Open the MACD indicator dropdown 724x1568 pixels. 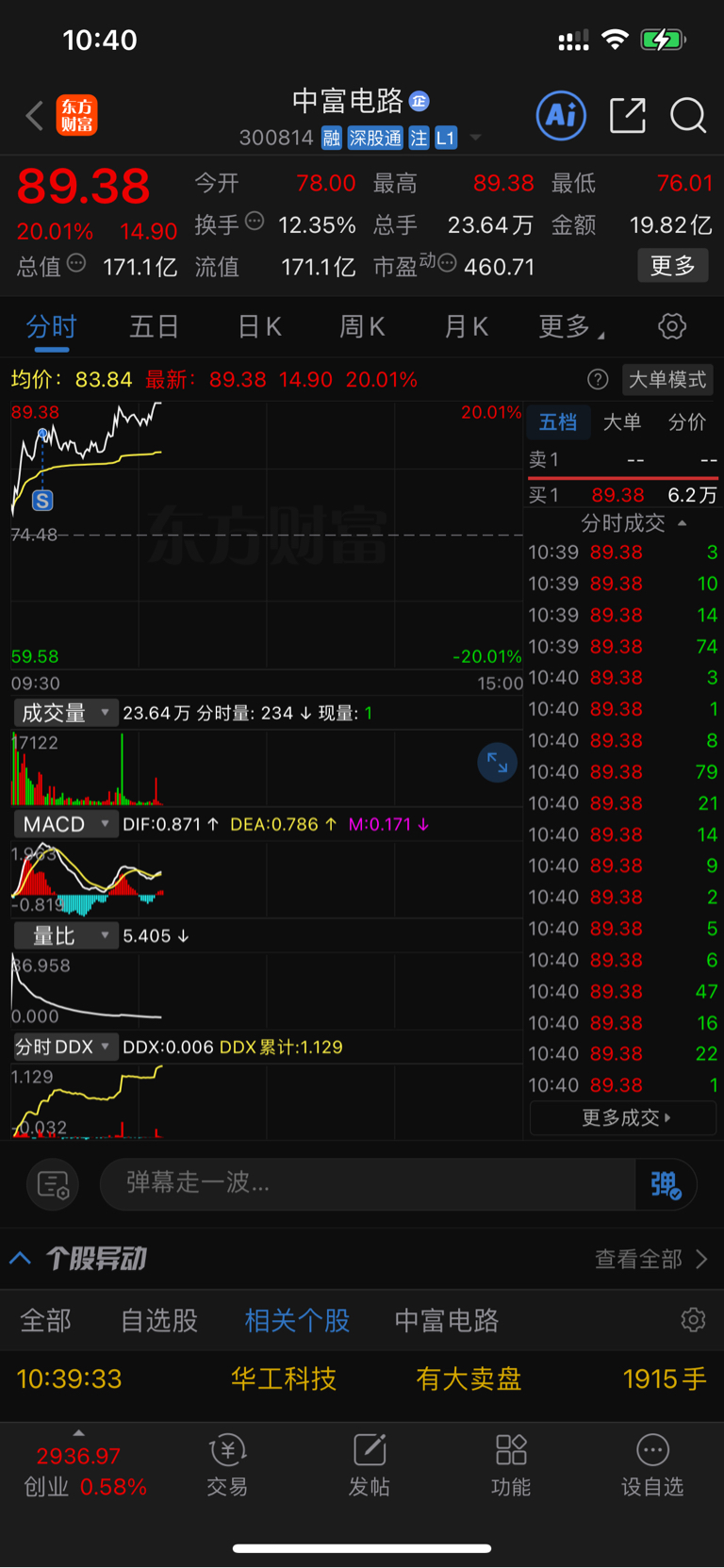tap(64, 824)
